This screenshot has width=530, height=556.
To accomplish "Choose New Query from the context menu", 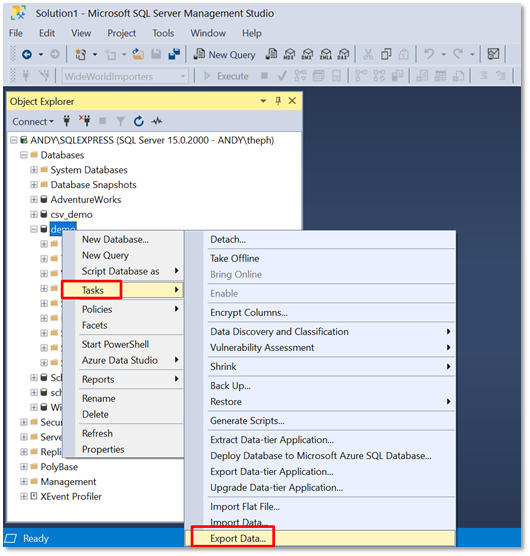I will click(x=123, y=256).
